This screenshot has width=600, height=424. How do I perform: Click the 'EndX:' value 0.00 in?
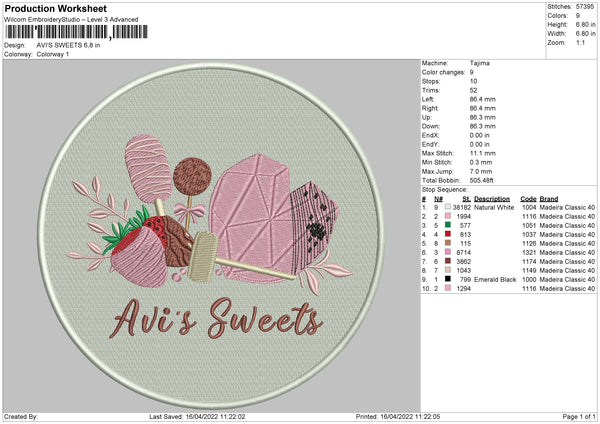tap(479, 135)
